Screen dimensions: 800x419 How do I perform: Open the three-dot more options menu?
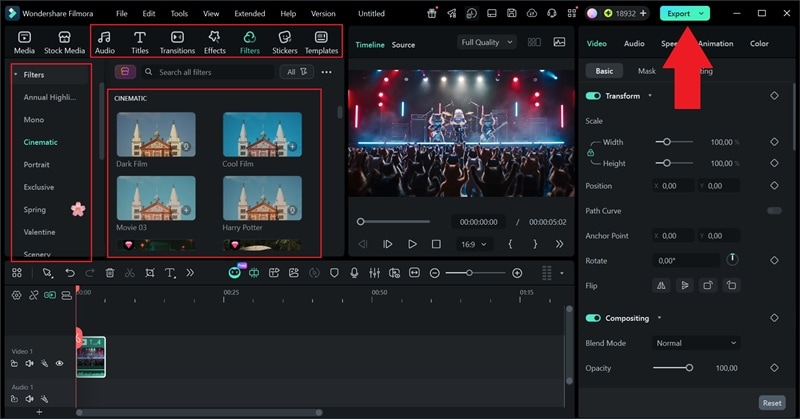coord(327,72)
